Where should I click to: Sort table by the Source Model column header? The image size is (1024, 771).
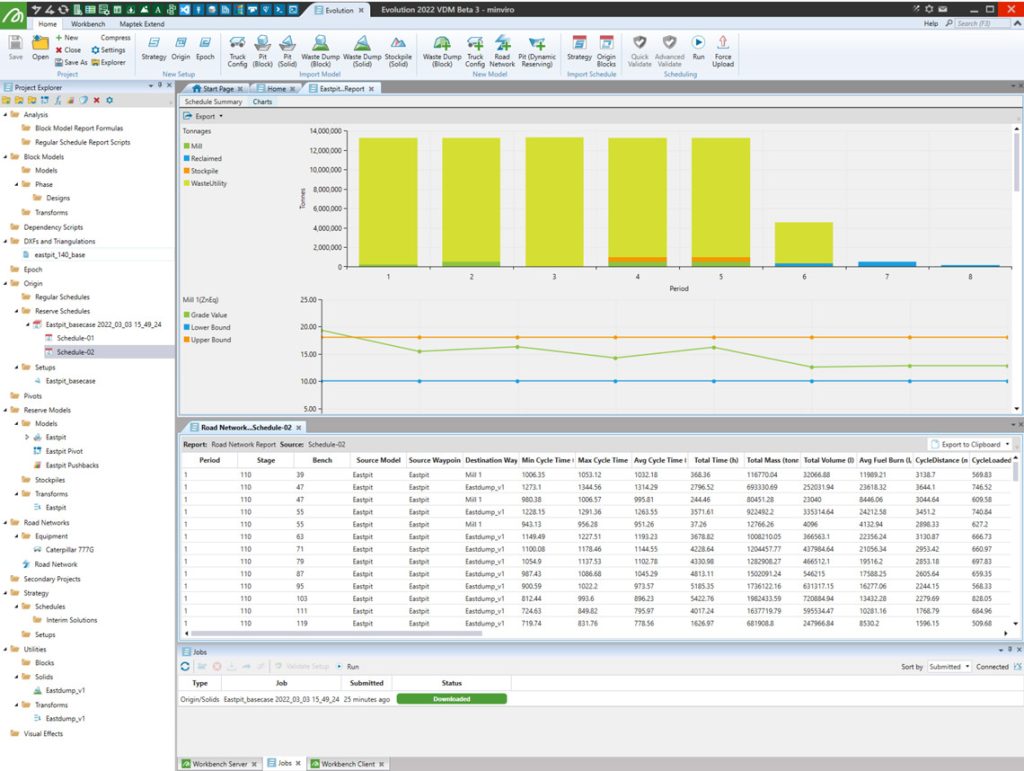(378, 460)
